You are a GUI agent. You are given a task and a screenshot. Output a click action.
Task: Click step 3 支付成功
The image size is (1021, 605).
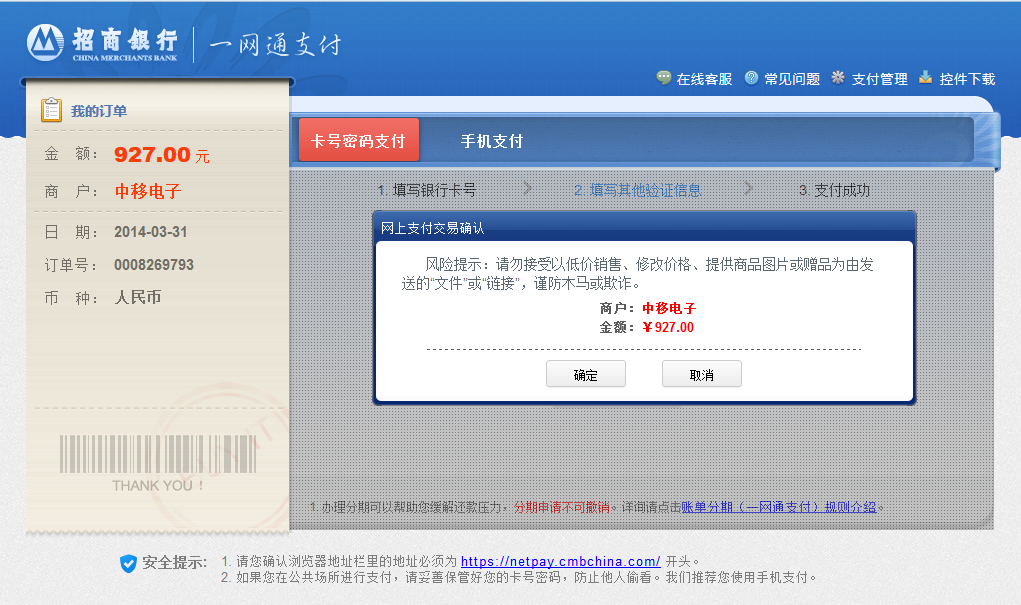click(835, 190)
